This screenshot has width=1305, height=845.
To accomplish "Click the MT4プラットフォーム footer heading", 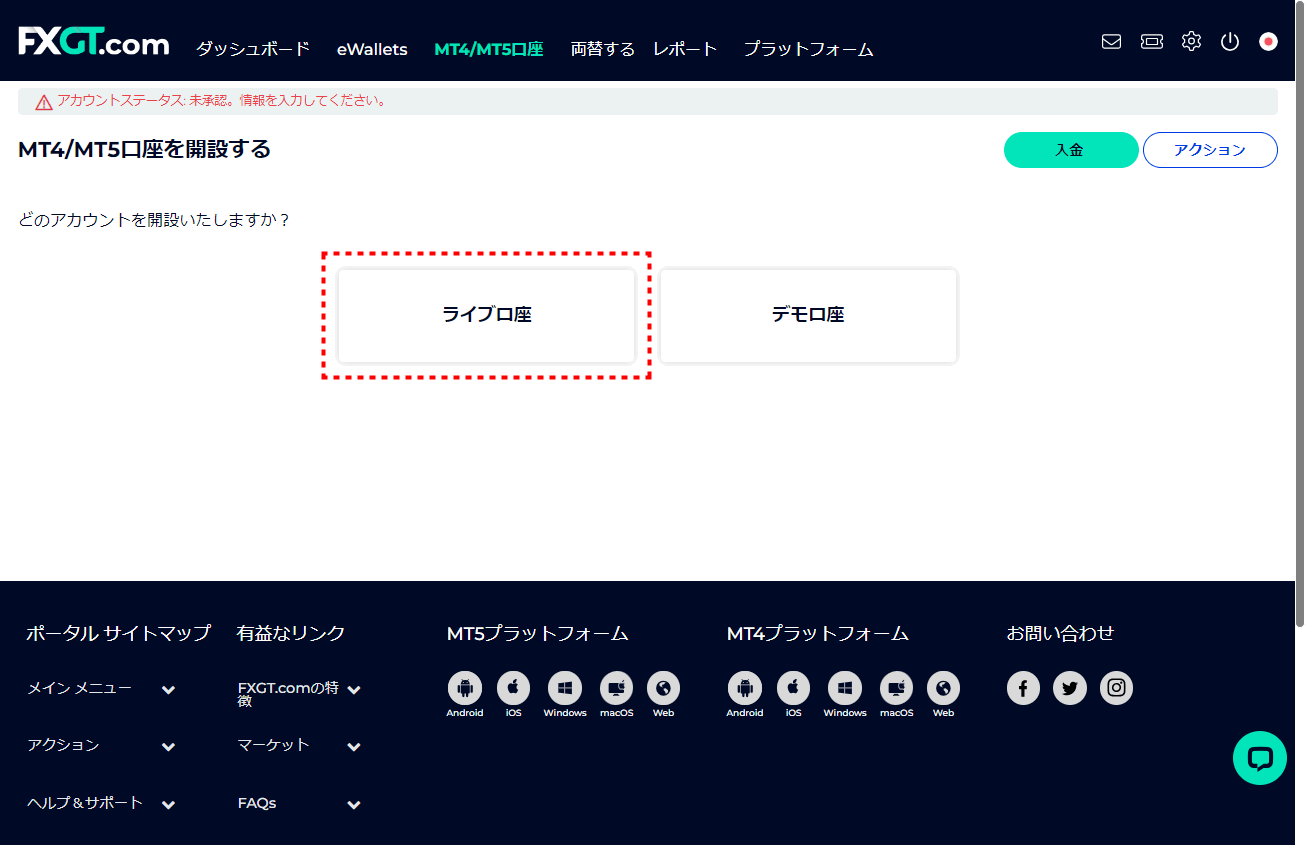I will [x=818, y=634].
